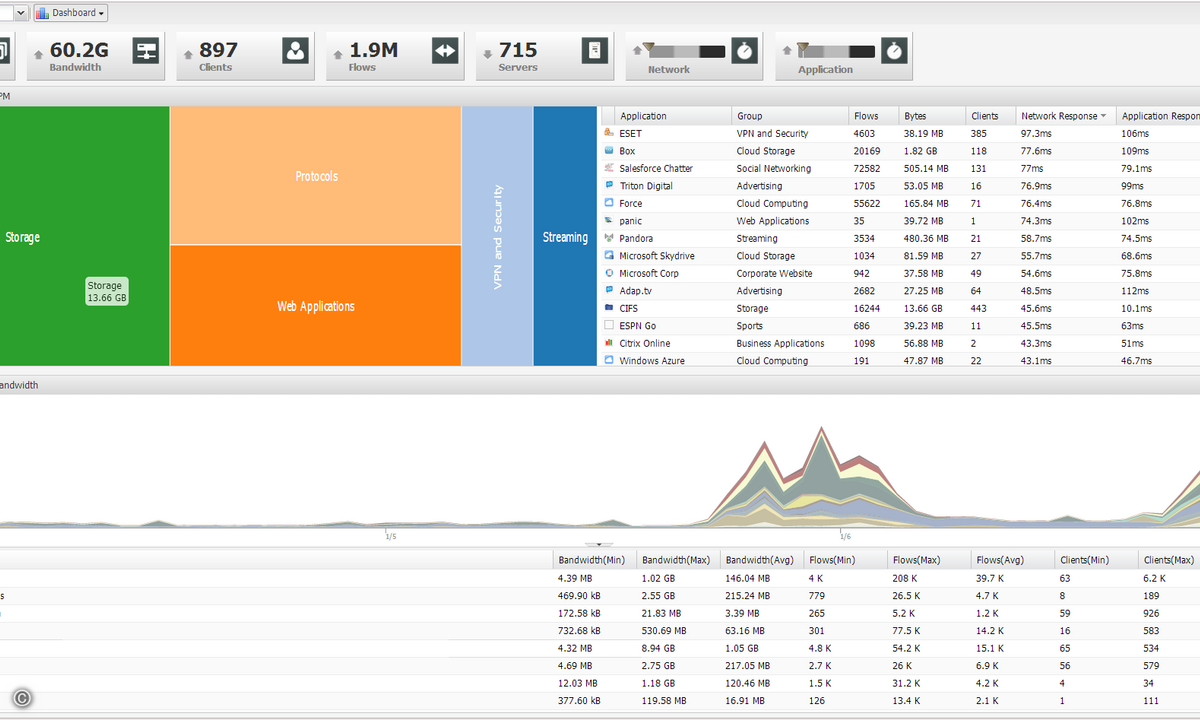Select the Protocols treemap block
This screenshot has width=1200, height=720.
[x=316, y=176]
